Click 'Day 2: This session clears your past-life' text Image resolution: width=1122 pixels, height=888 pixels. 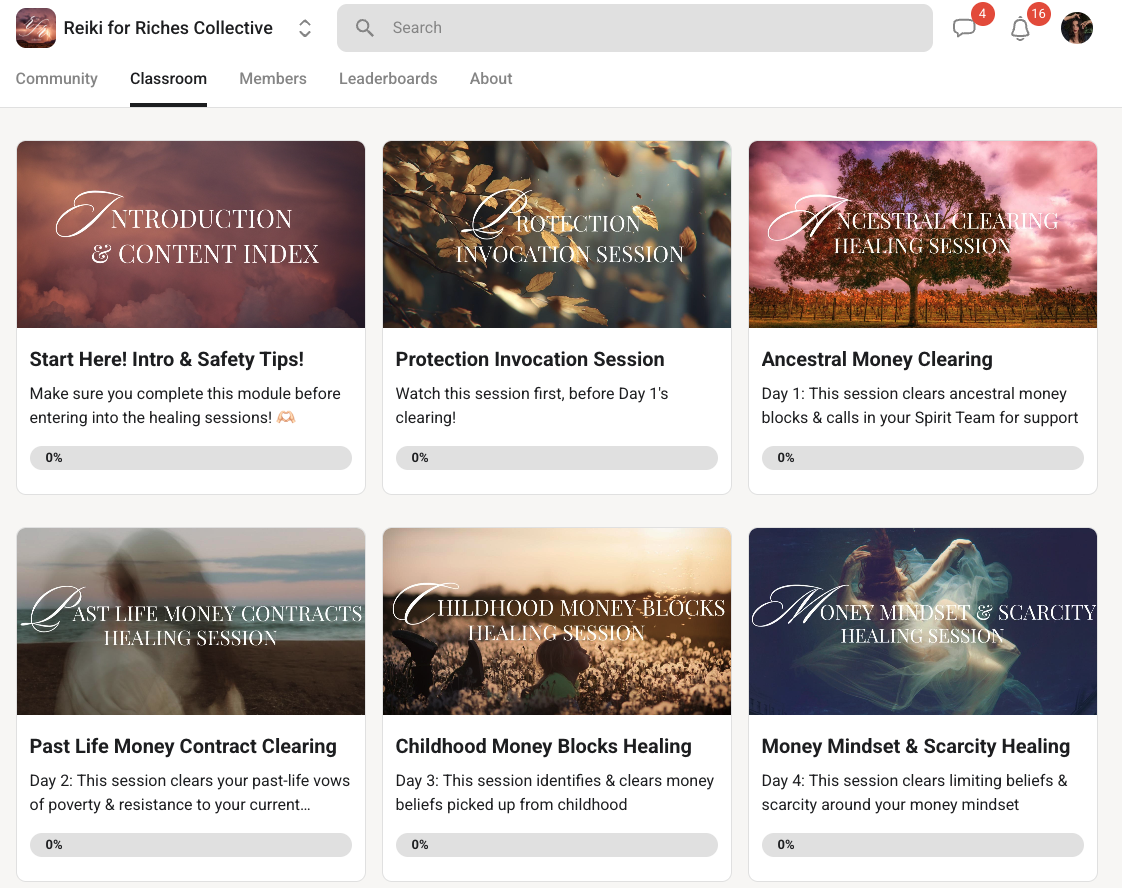190,793
